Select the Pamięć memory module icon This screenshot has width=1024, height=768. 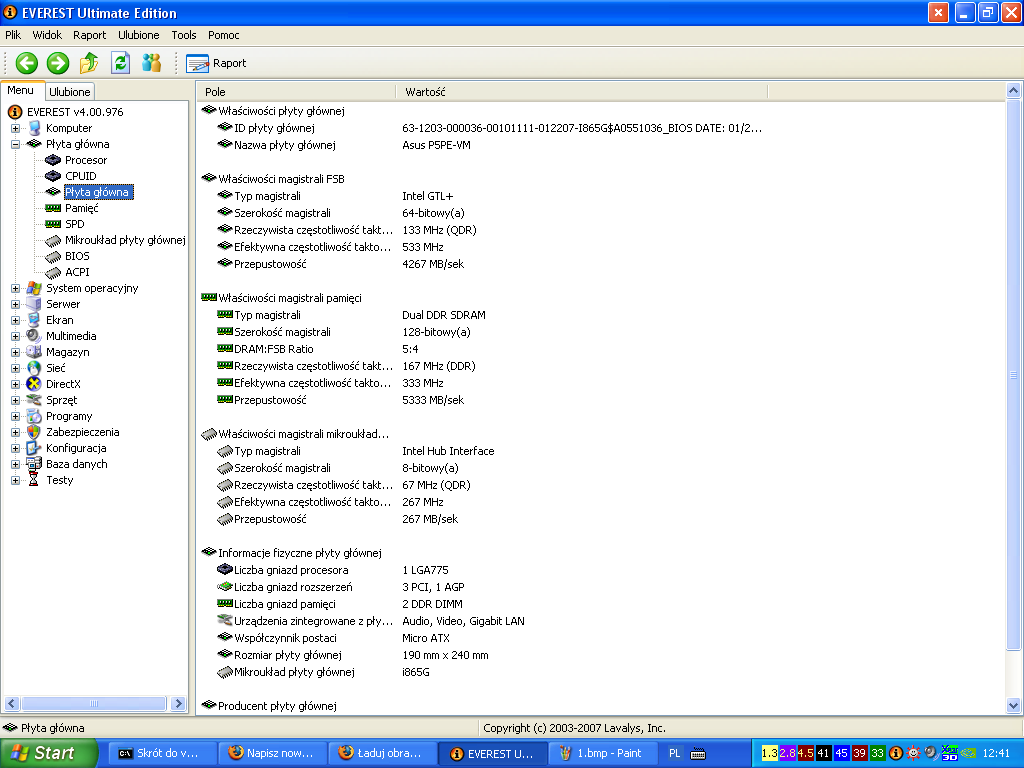(x=53, y=208)
